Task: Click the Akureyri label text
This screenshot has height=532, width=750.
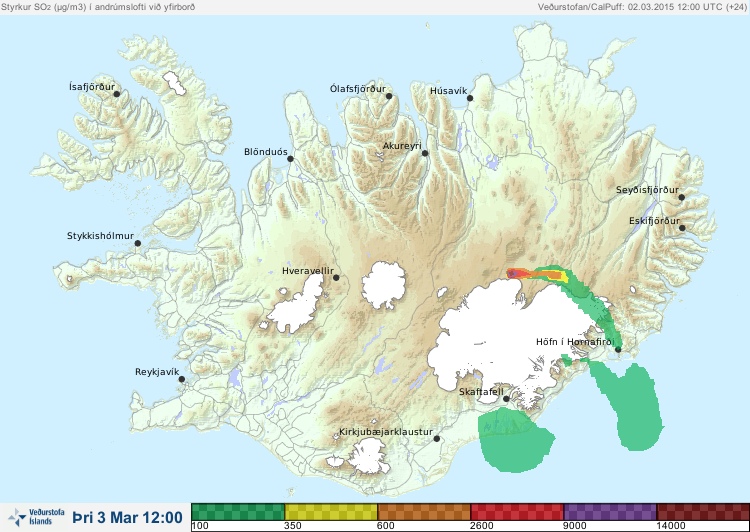Action: pos(402,146)
